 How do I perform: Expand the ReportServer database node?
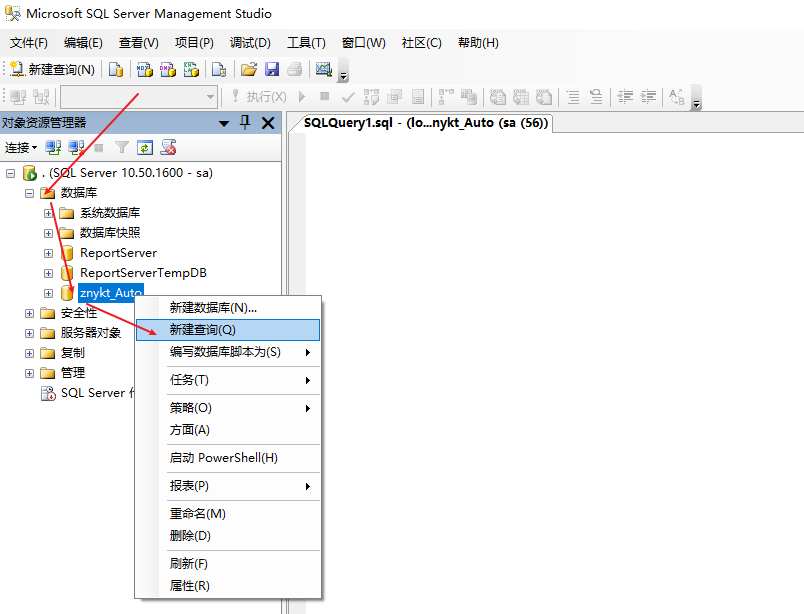[48, 253]
